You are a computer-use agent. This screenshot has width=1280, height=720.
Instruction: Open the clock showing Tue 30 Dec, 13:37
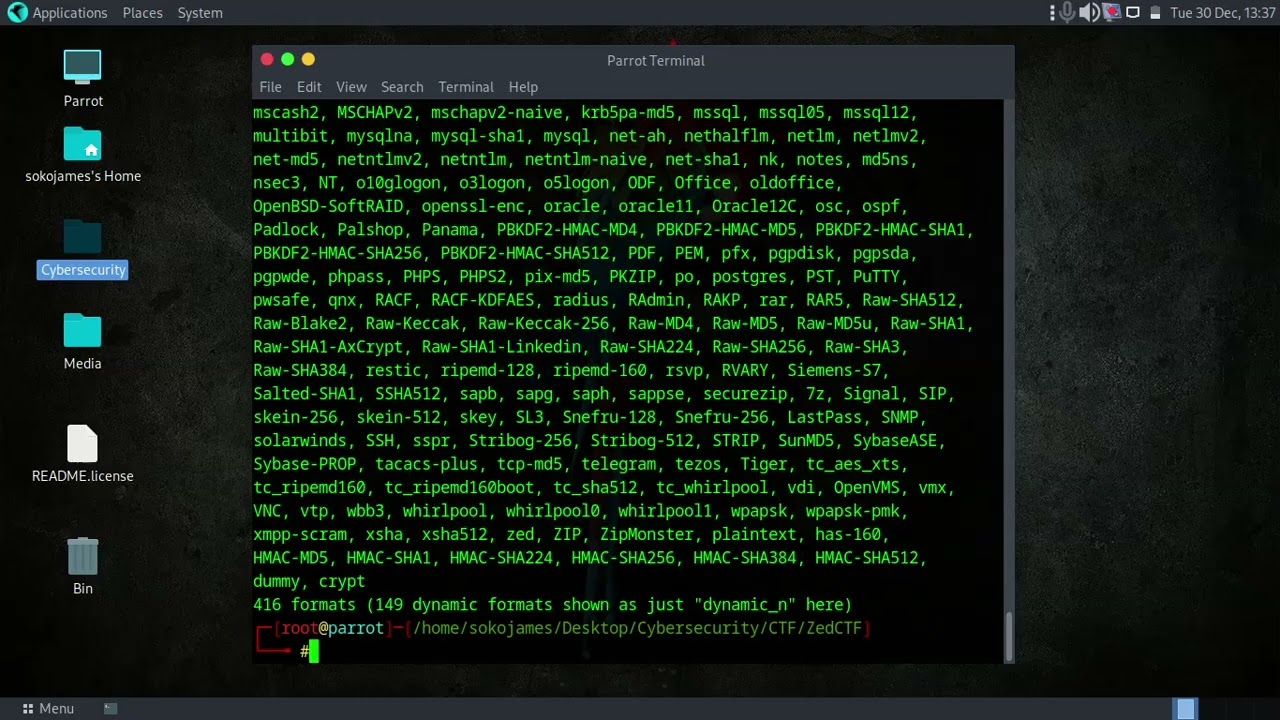(x=1223, y=13)
